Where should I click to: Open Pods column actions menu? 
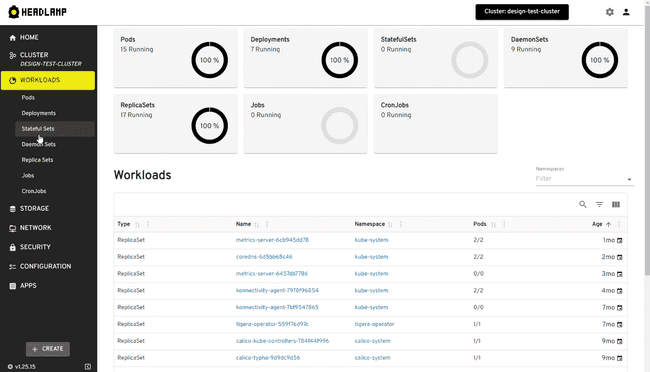[504, 224]
